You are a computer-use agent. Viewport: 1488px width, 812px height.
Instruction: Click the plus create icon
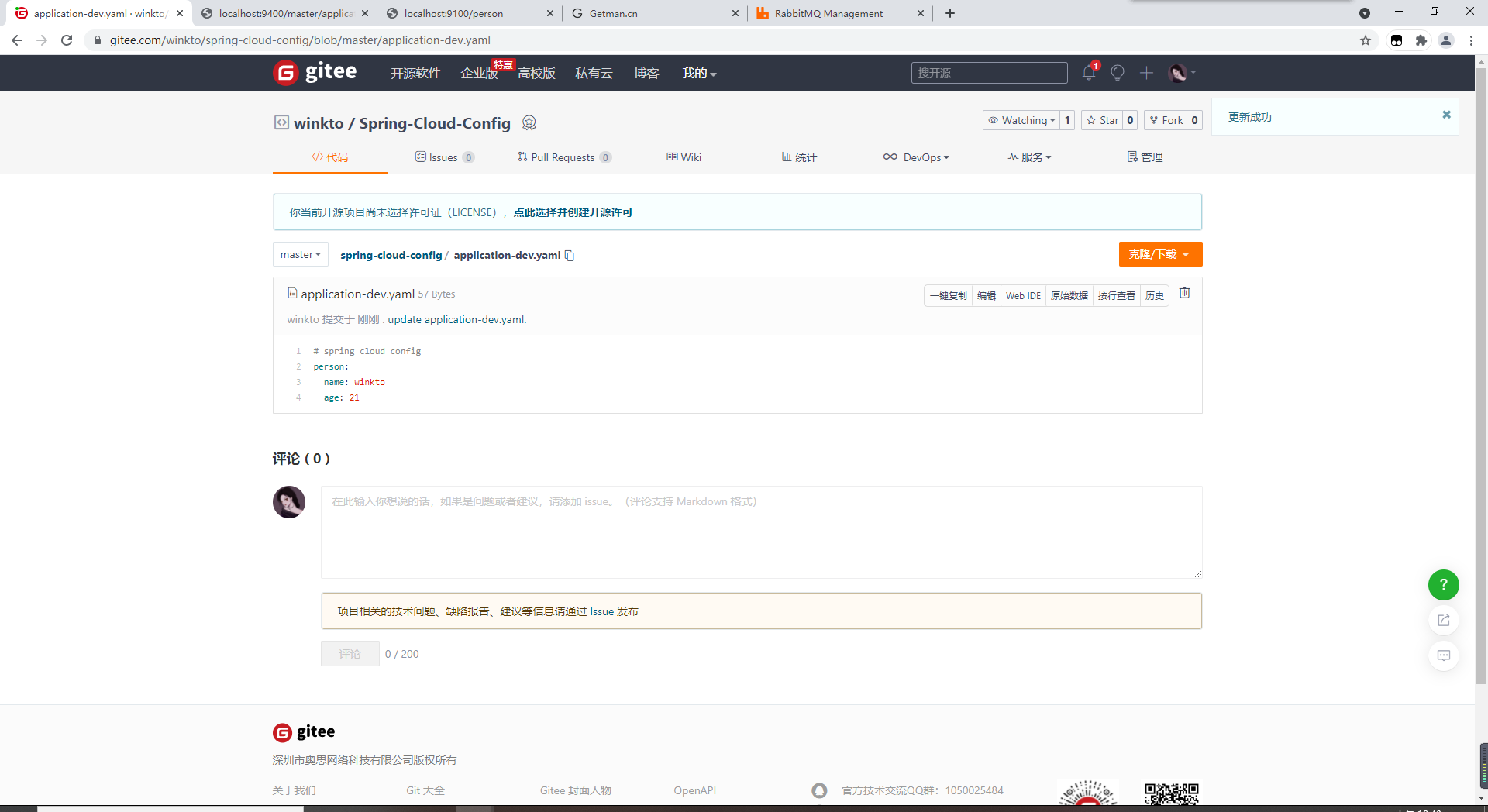click(x=1147, y=73)
